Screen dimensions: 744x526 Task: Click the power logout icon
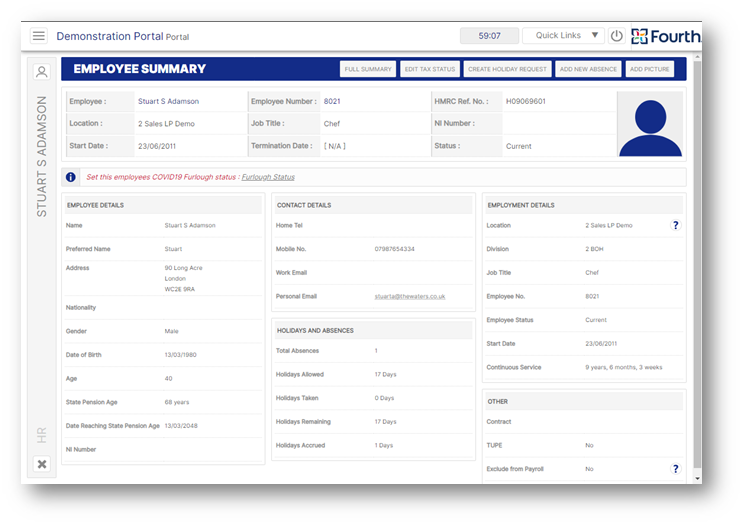pos(616,36)
